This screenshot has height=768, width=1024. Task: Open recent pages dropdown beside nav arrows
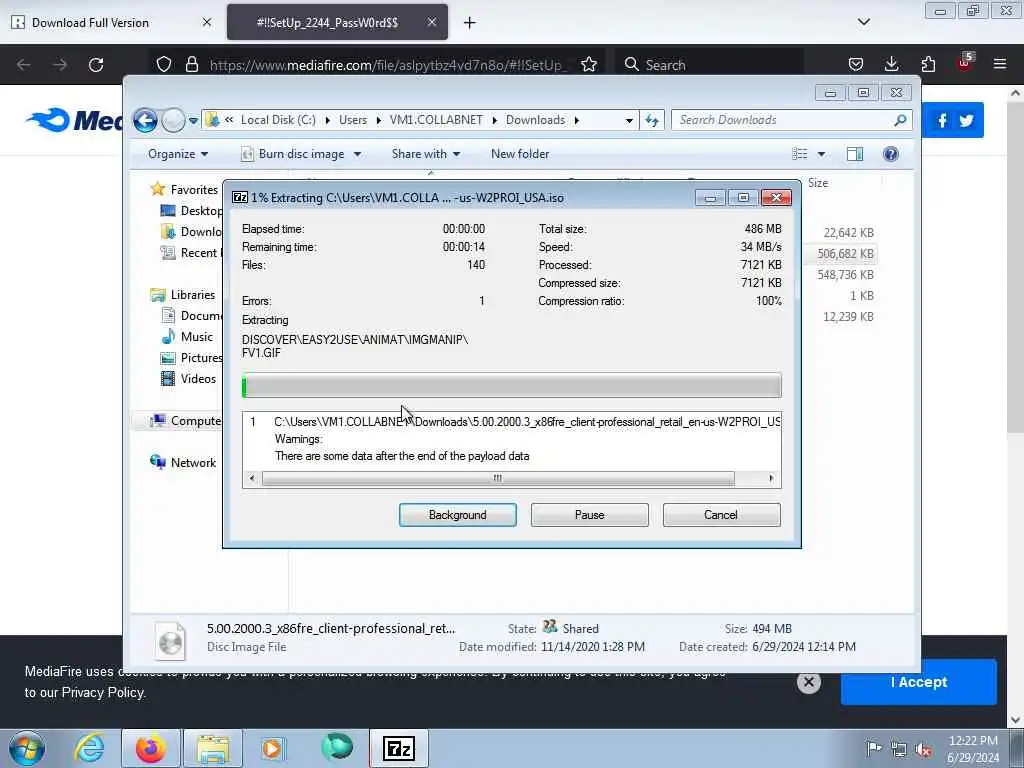tap(193, 120)
